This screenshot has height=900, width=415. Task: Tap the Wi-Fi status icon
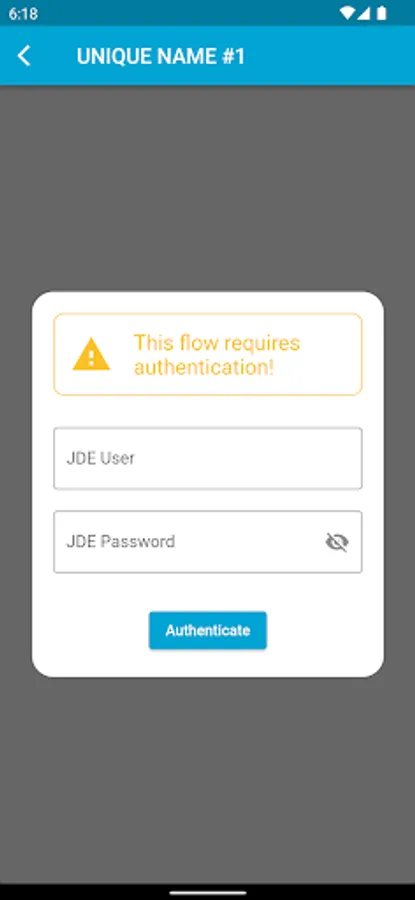pos(347,13)
